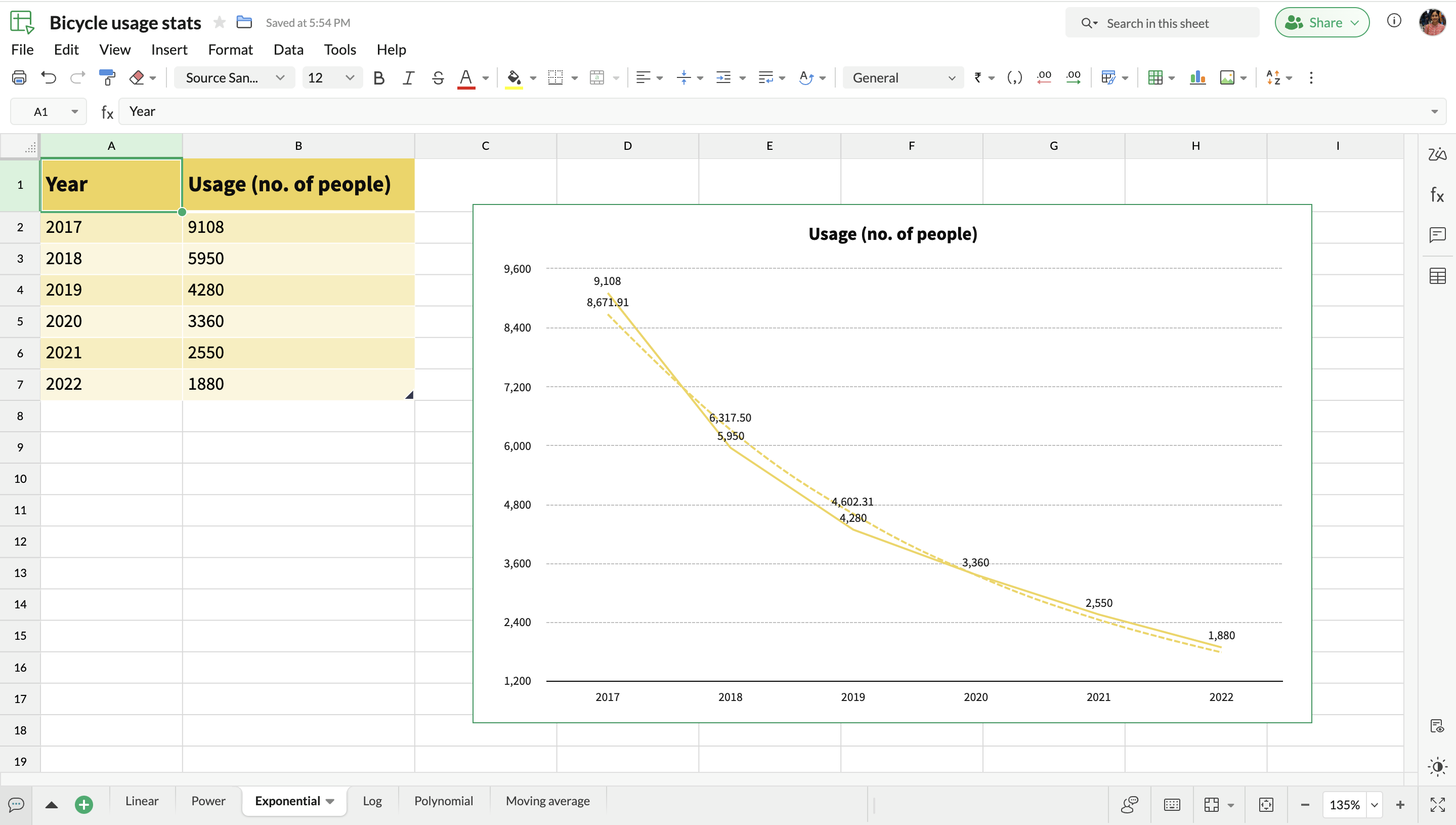Viewport: 1456px width, 825px height.
Task: Click the Print icon in toolbar
Action: [19, 77]
